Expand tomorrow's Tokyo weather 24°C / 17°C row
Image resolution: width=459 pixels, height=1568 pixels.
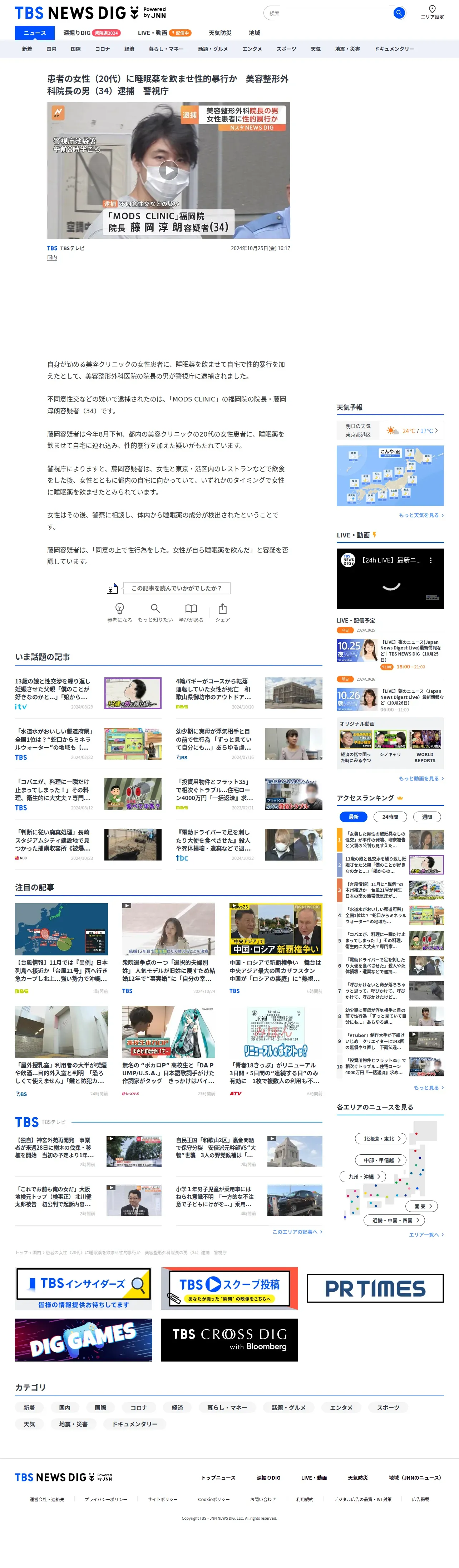tap(390, 430)
